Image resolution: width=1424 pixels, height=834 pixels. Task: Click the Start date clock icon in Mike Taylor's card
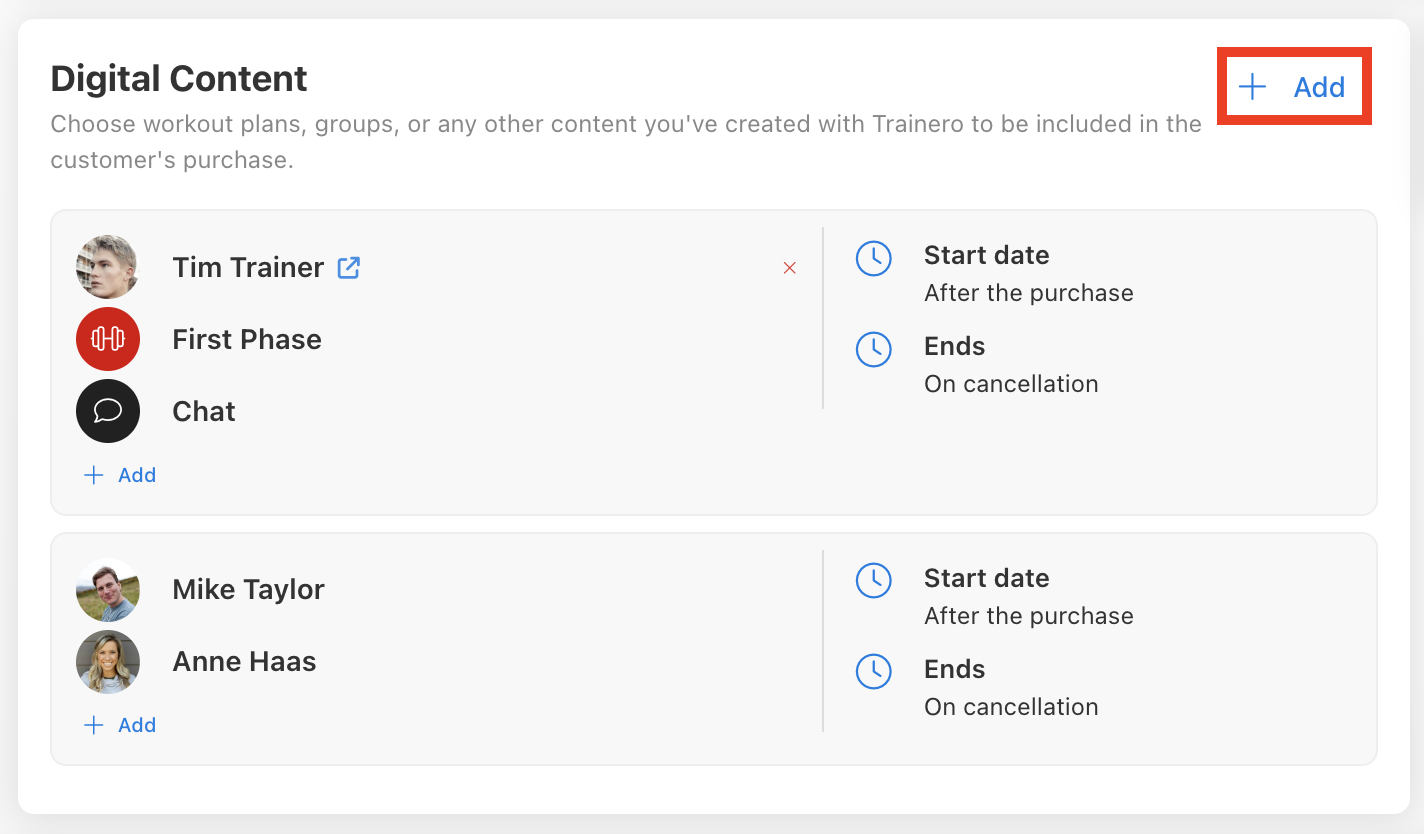coord(874,581)
